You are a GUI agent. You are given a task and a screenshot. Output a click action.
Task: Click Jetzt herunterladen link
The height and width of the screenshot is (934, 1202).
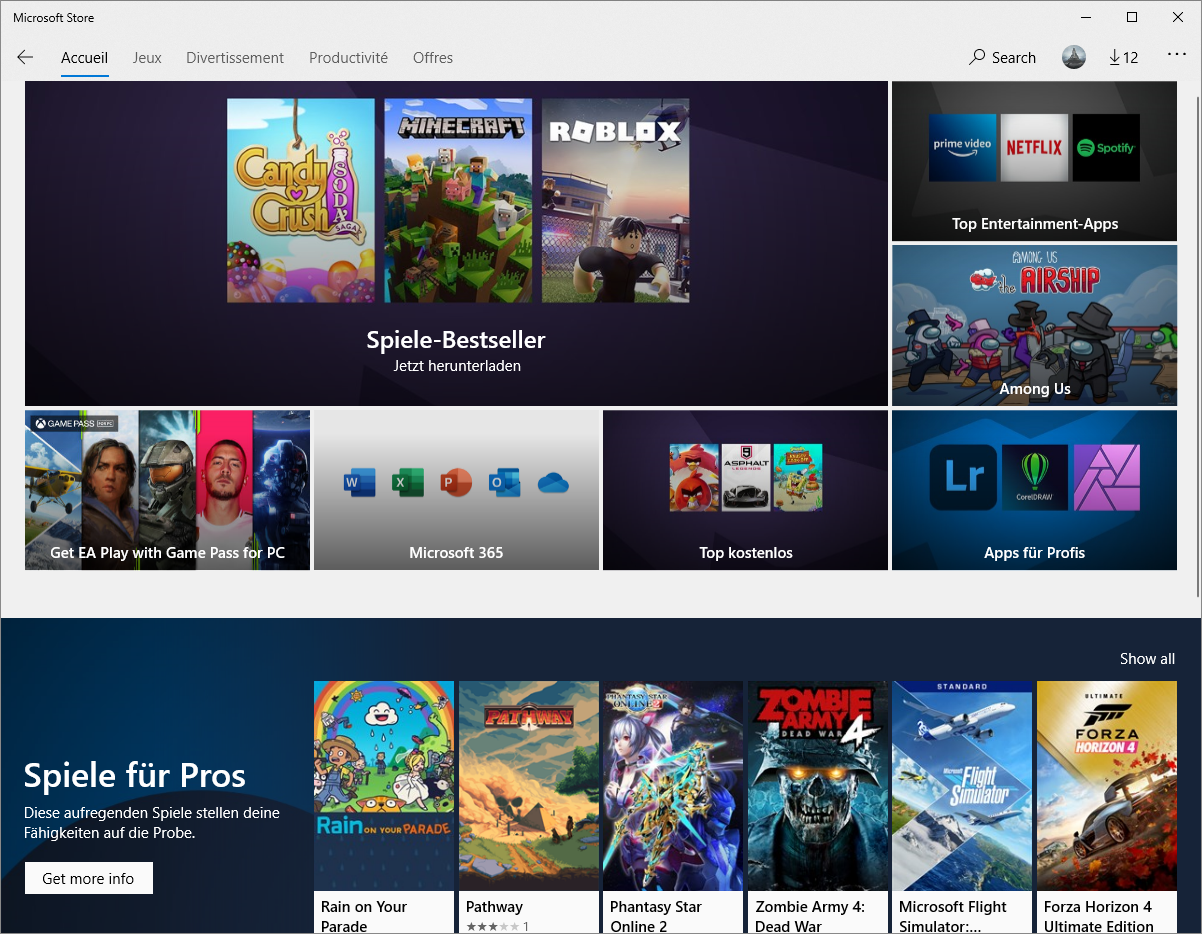[x=457, y=366]
